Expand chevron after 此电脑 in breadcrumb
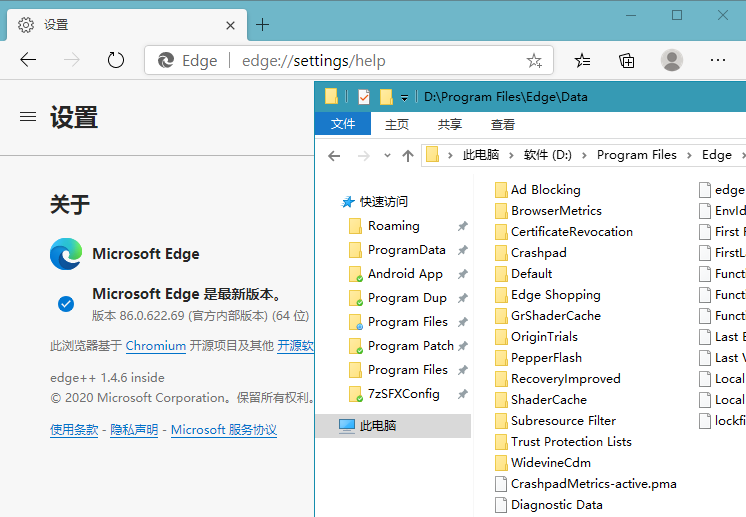Screen dimensions: 746x517 tap(511, 156)
